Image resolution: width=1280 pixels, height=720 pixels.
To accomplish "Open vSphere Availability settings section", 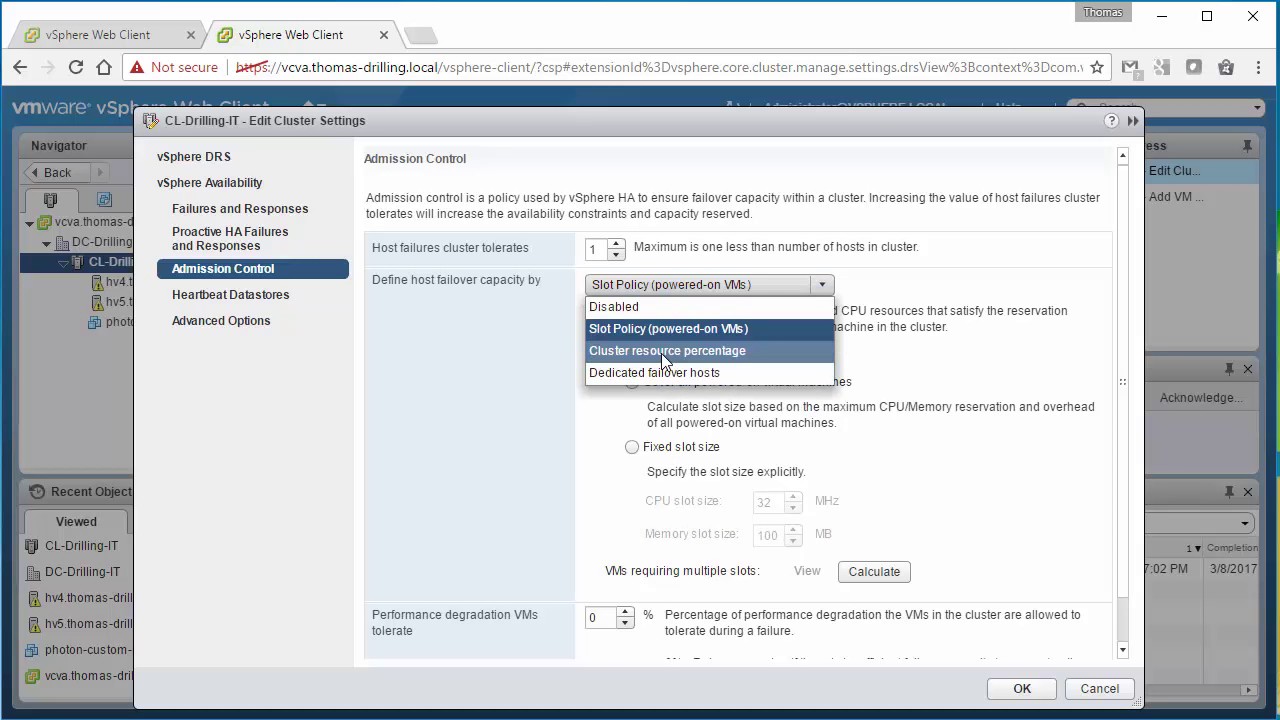I will pos(210,183).
